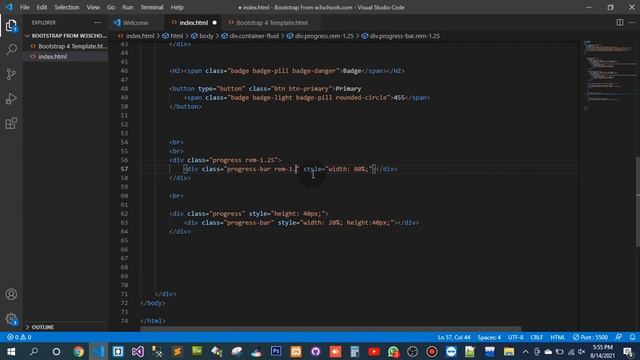
Task: Open the Selection menu
Action: tap(67, 7)
